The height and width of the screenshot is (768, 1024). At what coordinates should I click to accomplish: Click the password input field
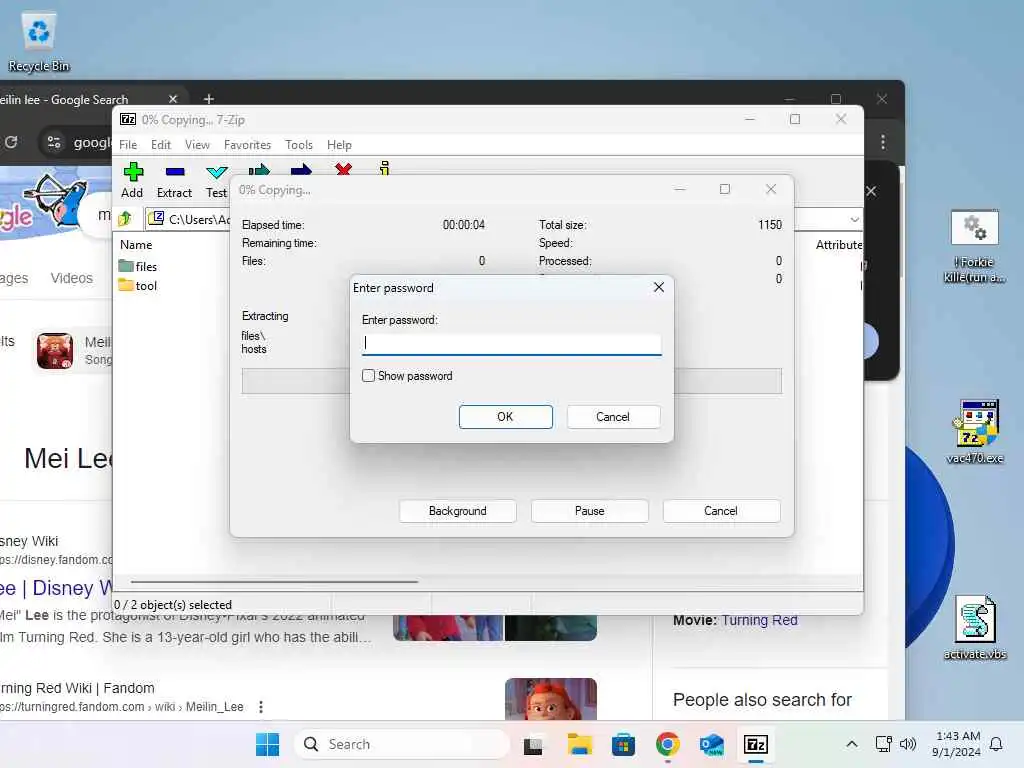coord(511,344)
